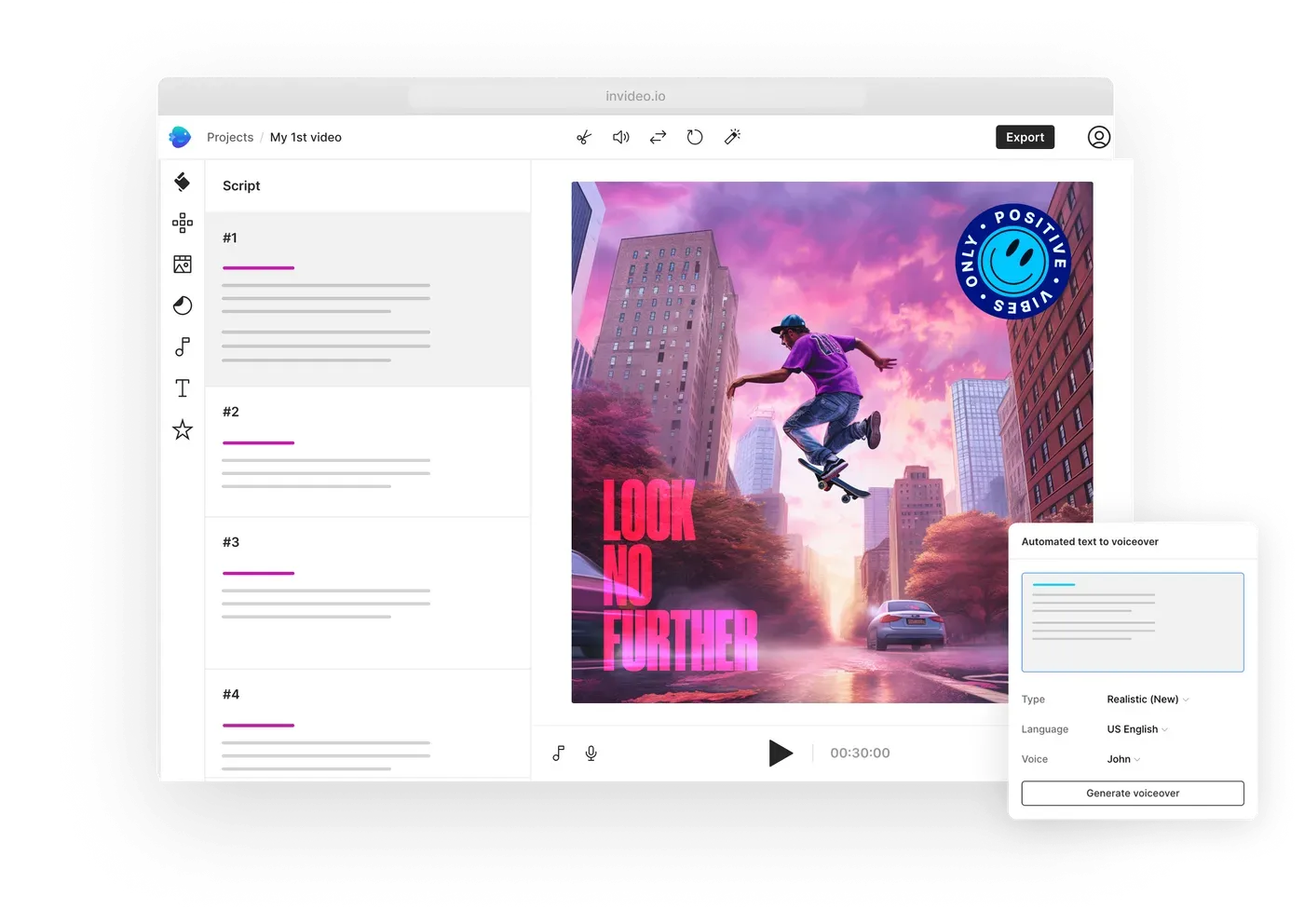The height and width of the screenshot is (924, 1304).
Task: Click the Stickers icon in the sidebar
Action: 183,224
